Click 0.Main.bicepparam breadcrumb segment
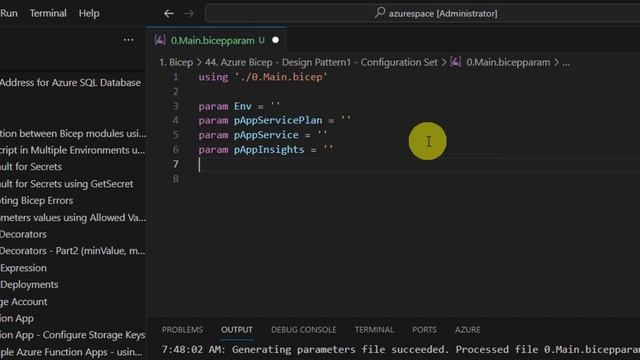 pos(508,62)
